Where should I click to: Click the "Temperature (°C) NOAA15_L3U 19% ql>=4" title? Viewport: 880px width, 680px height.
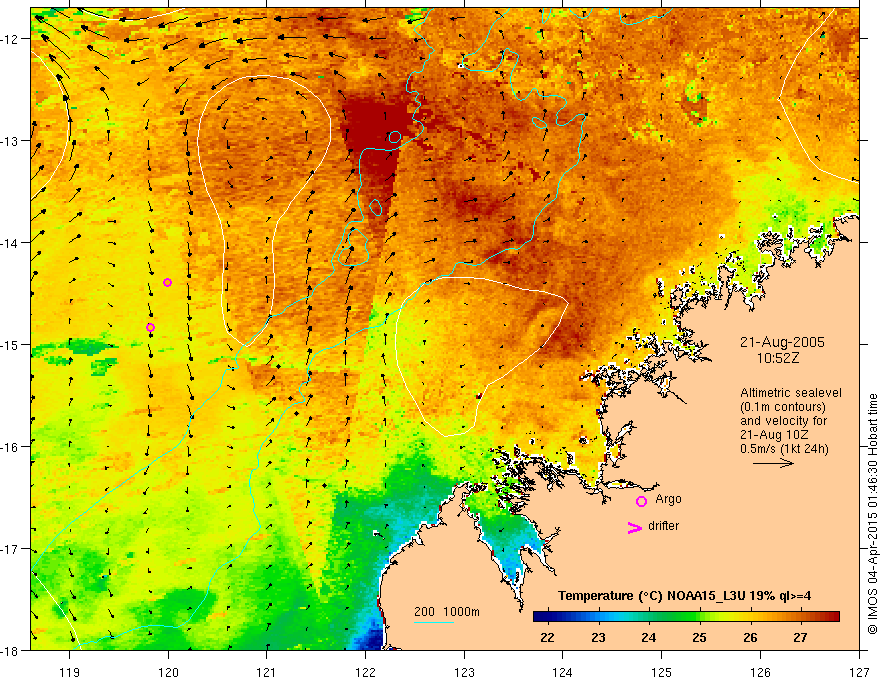click(684, 596)
